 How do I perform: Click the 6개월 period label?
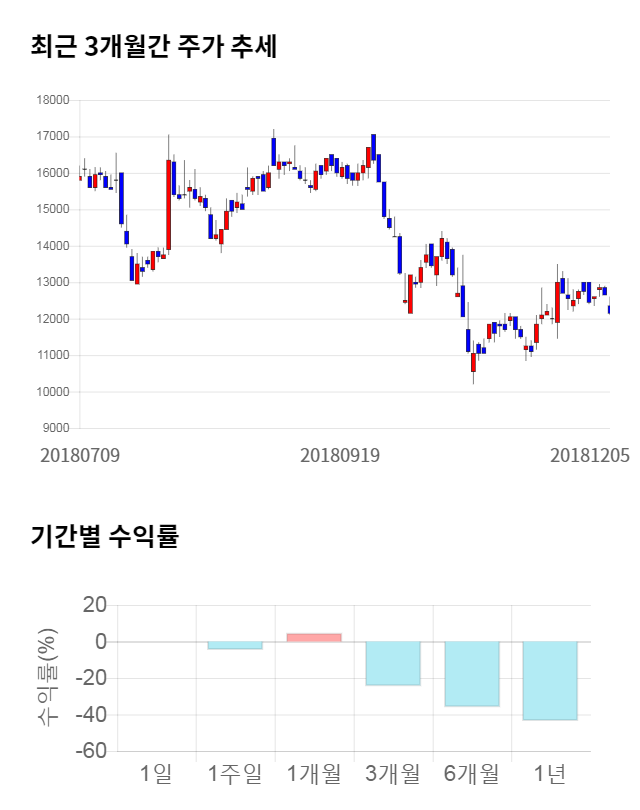pyautogui.click(x=472, y=773)
